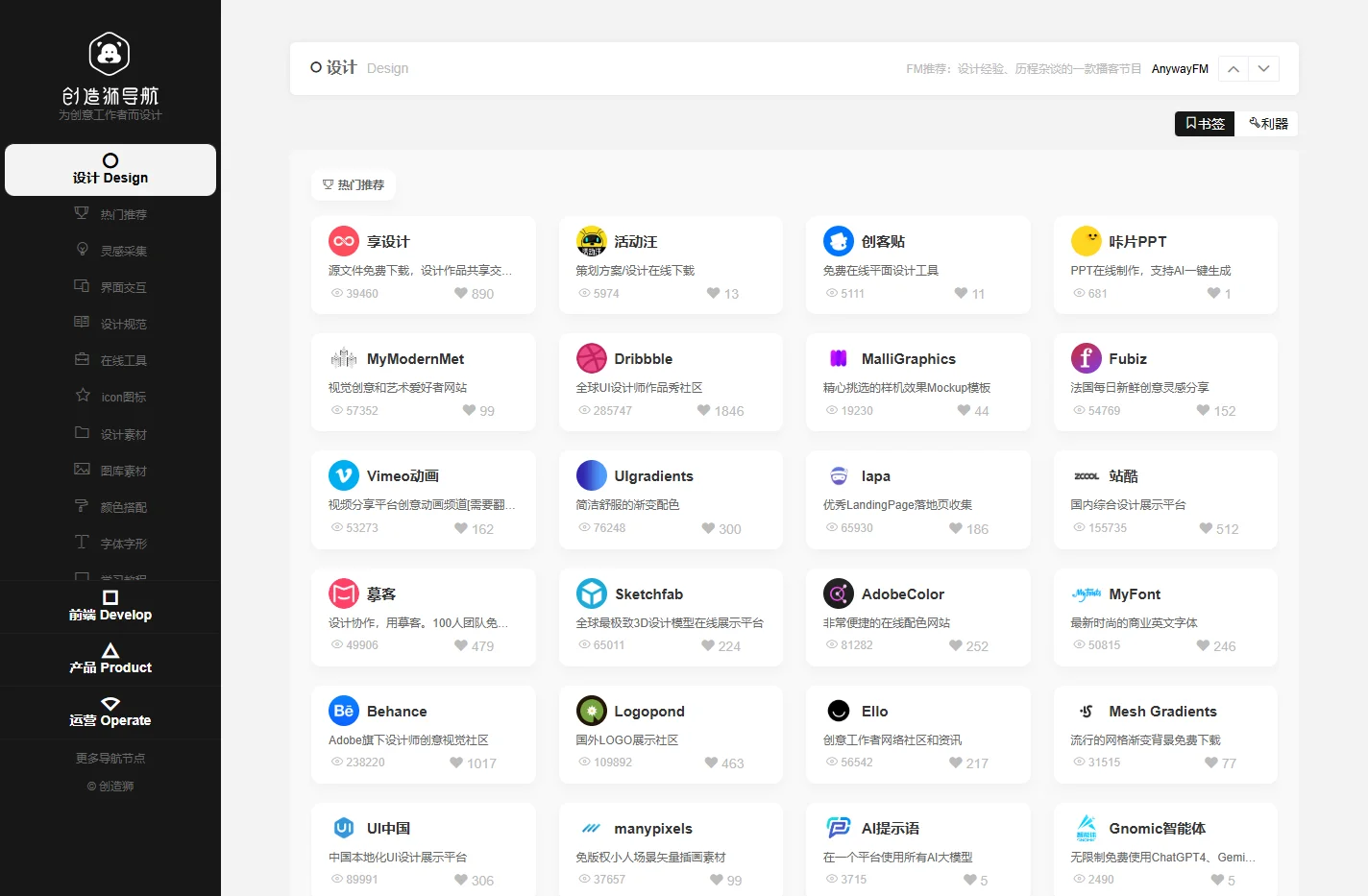Open the 活动汪 site icon
This screenshot has width=1368, height=896.
(x=592, y=241)
